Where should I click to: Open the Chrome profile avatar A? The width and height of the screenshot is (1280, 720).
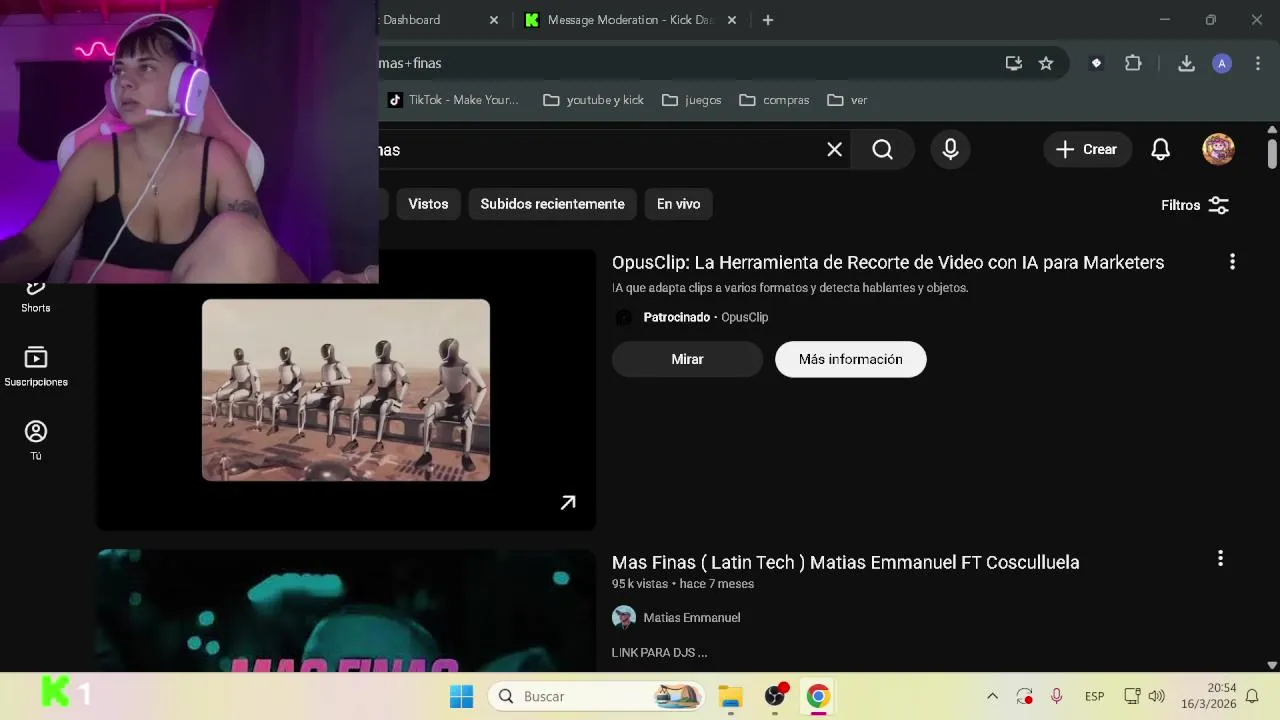pyautogui.click(x=1222, y=63)
